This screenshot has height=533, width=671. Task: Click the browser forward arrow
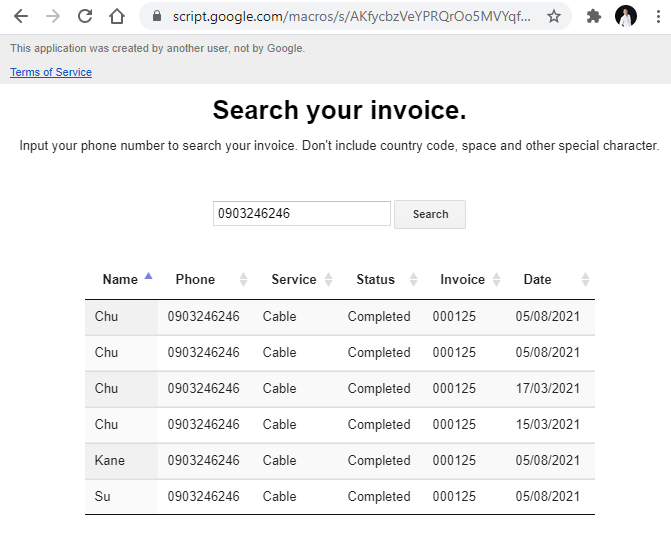(53, 16)
